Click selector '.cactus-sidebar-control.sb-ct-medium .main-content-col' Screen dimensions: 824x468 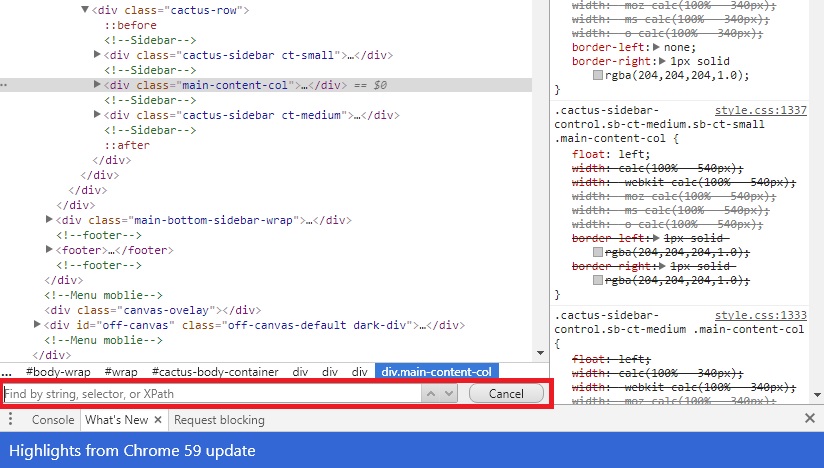tap(679, 322)
